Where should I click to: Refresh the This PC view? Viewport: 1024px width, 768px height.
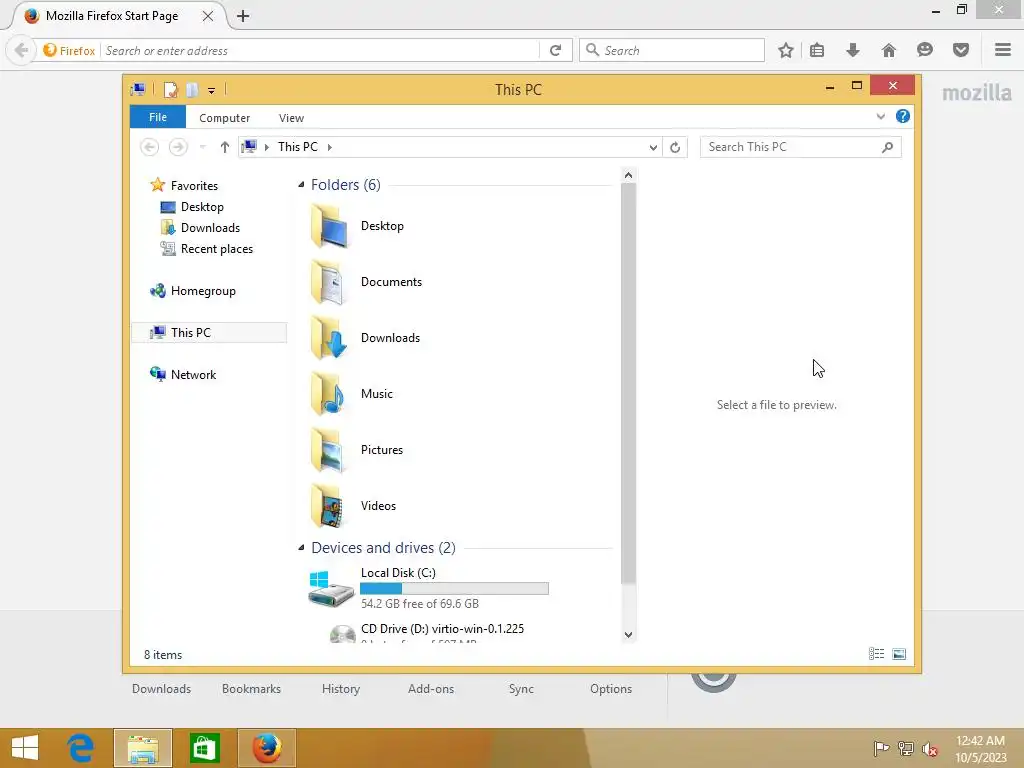pyautogui.click(x=675, y=148)
